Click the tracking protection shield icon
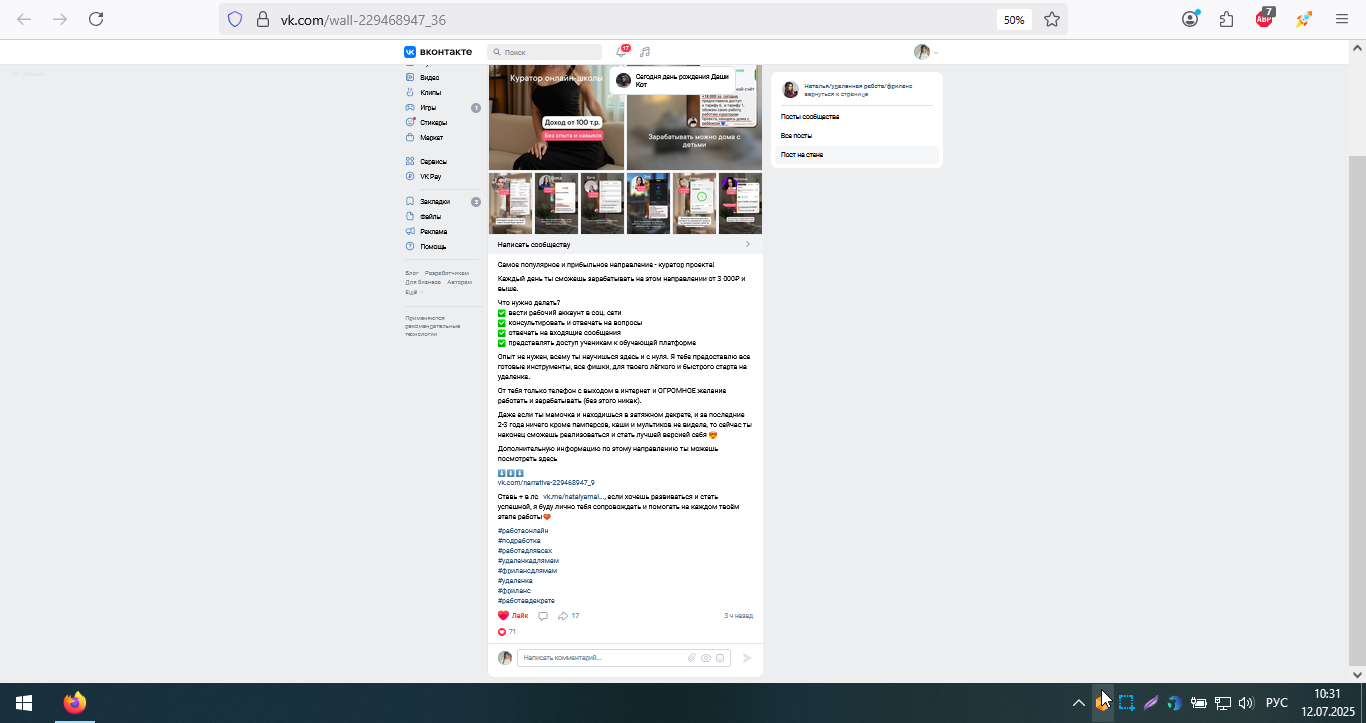This screenshot has width=1366, height=723. tap(235, 19)
